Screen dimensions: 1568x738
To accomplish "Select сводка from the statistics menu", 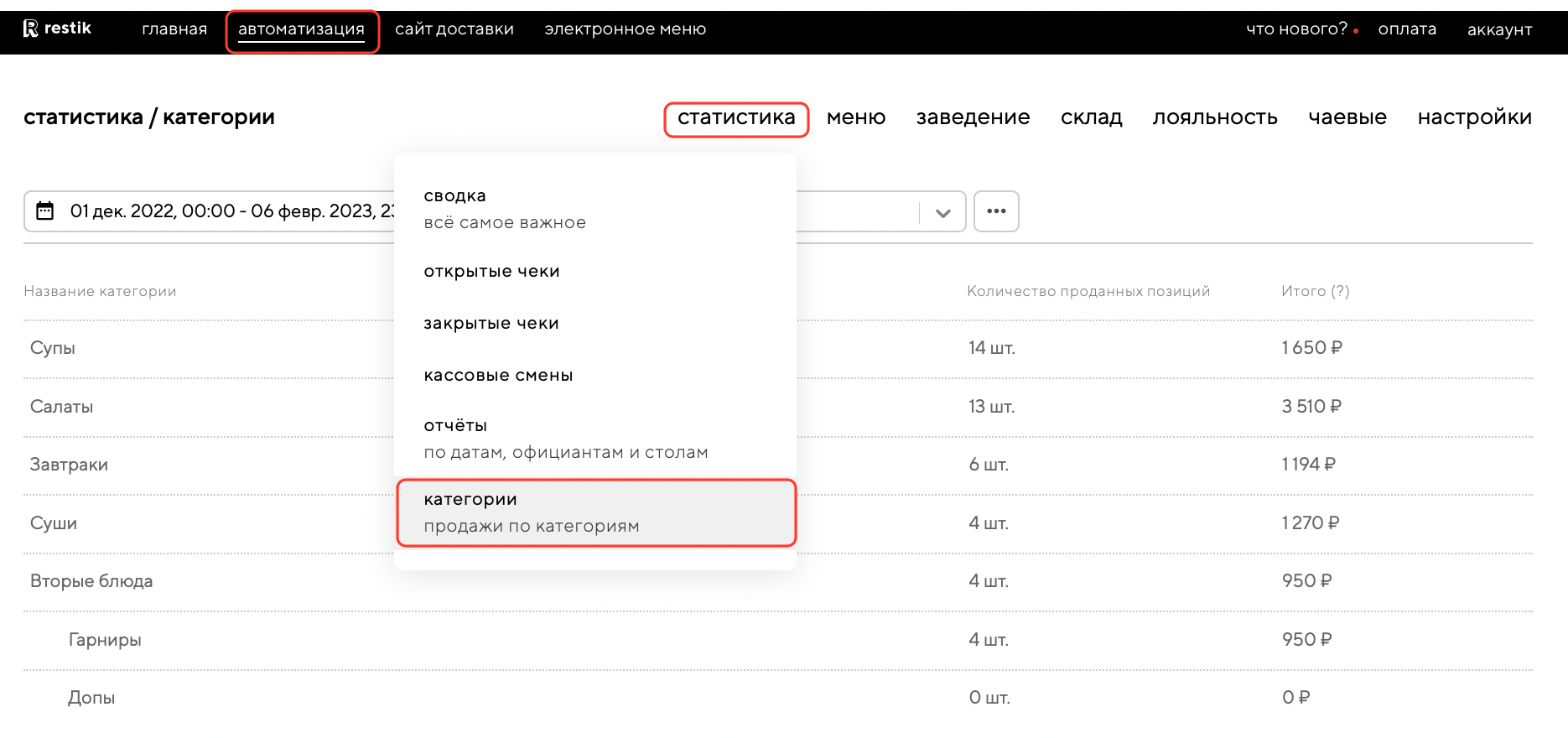I will pyautogui.click(x=455, y=196).
